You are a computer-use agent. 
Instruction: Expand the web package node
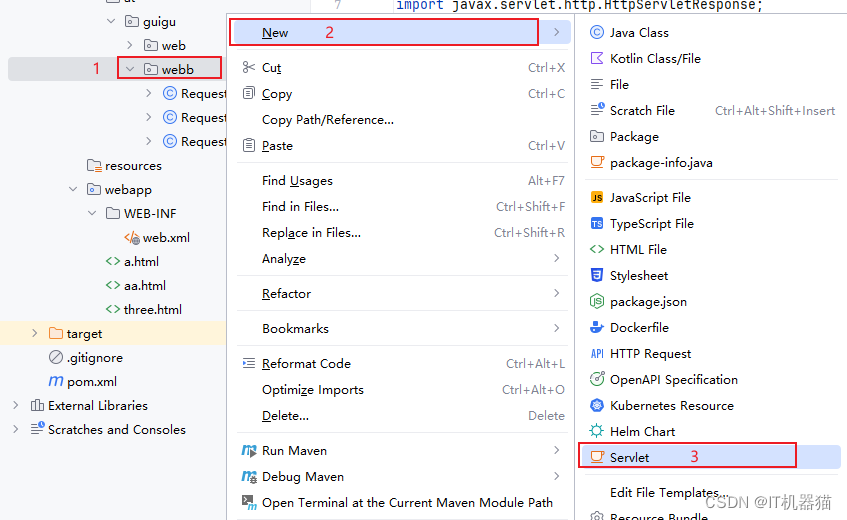(x=130, y=45)
